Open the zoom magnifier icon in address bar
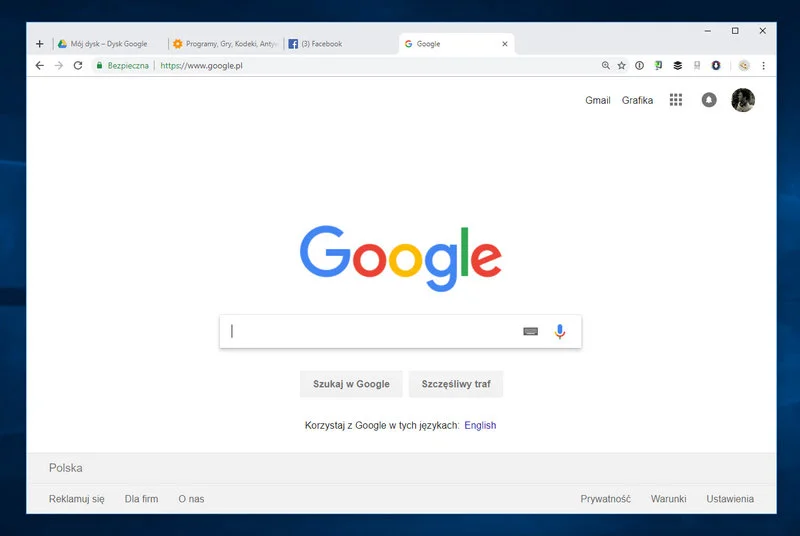The width and height of the screenshot is (800, 536). point(606,65)
